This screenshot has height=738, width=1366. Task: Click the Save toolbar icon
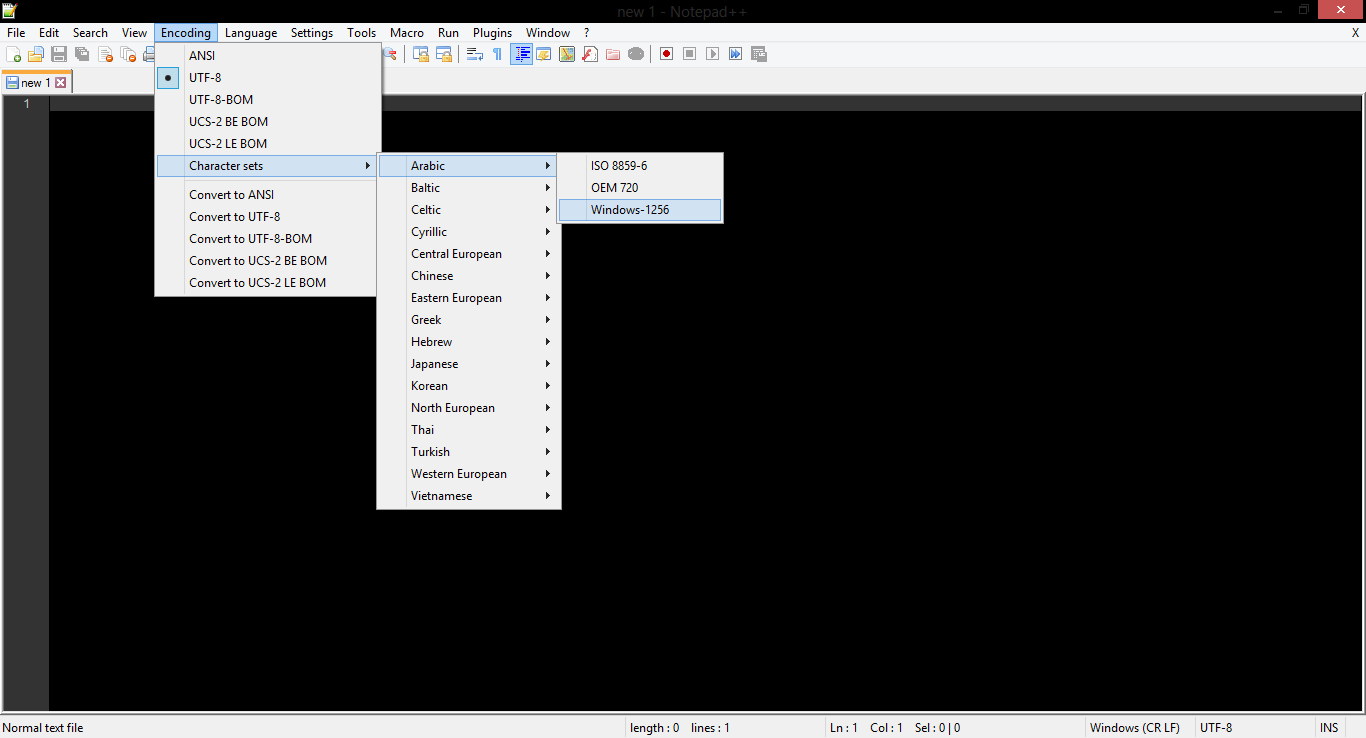tap(59, 54)
